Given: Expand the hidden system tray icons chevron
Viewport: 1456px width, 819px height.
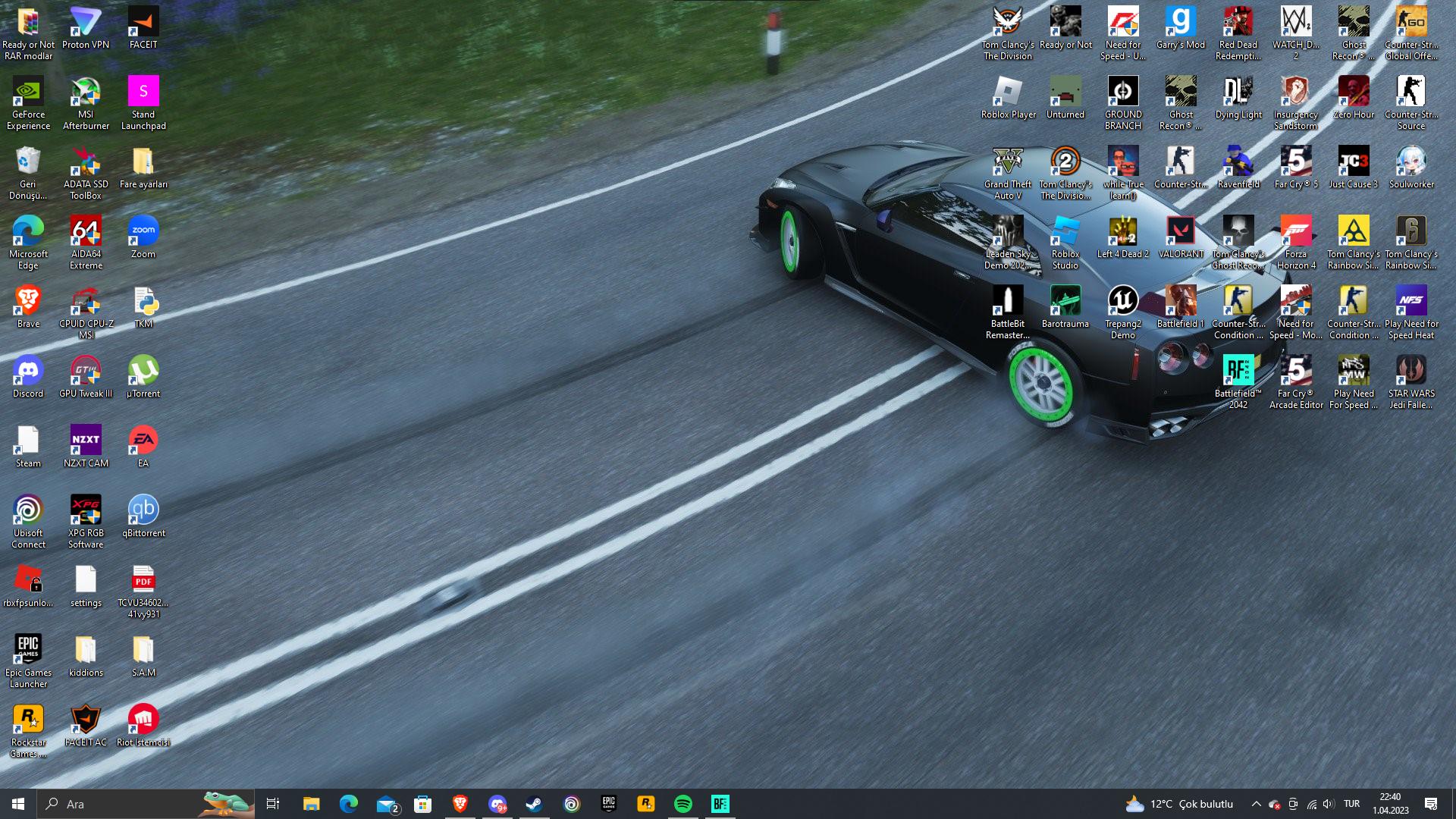Looking at the screenshot, I should (x=1257, y=804).
